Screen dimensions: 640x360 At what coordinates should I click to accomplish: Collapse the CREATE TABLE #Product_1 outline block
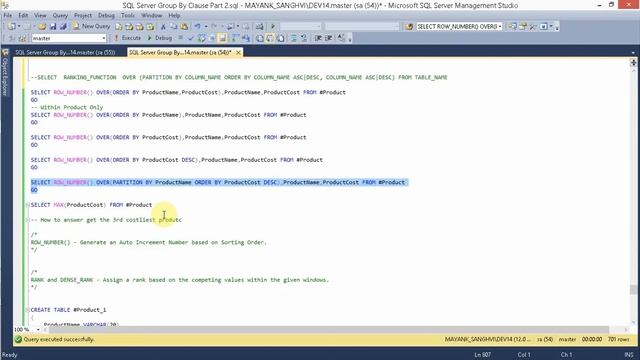pyautogui.click(x=27, y=310)
